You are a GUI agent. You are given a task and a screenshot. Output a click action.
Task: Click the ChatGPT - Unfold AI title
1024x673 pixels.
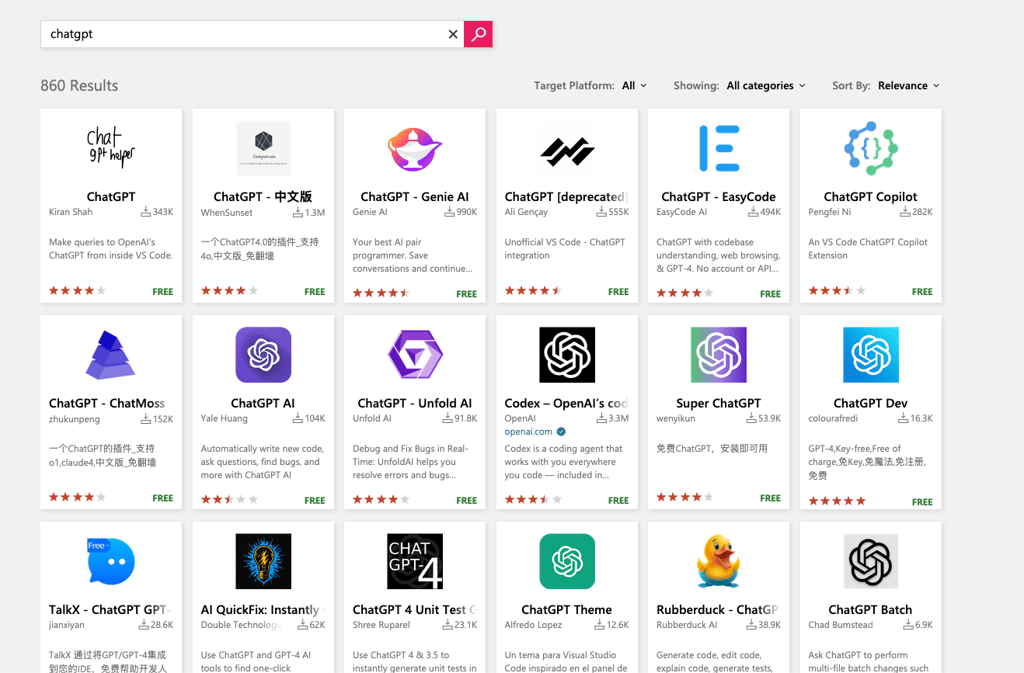tap(415, 403)
